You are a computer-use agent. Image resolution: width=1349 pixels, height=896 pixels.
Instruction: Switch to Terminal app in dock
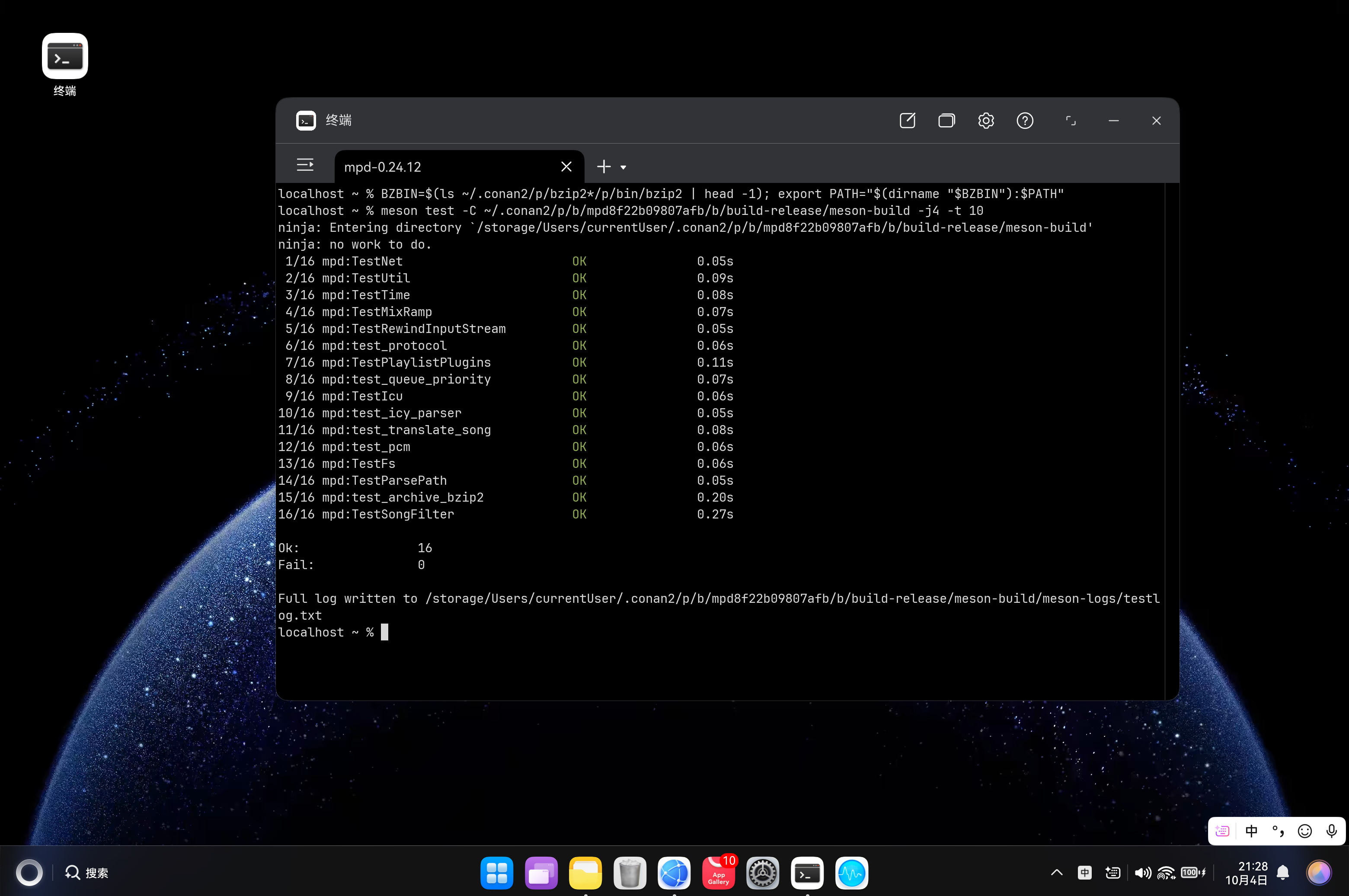point(807,873)
